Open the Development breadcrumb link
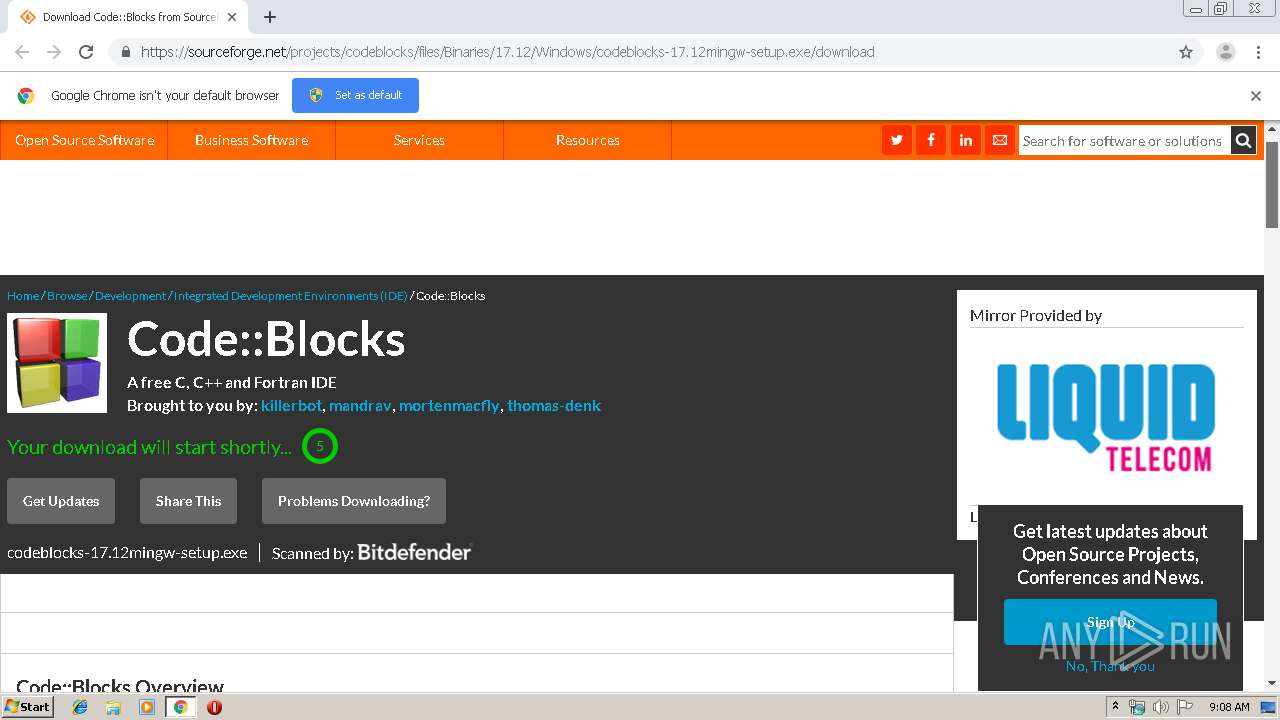 131,296
